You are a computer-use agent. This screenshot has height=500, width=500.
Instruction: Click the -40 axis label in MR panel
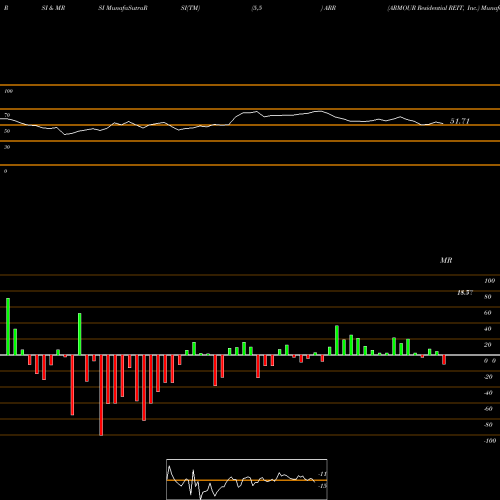click(488, 393)
